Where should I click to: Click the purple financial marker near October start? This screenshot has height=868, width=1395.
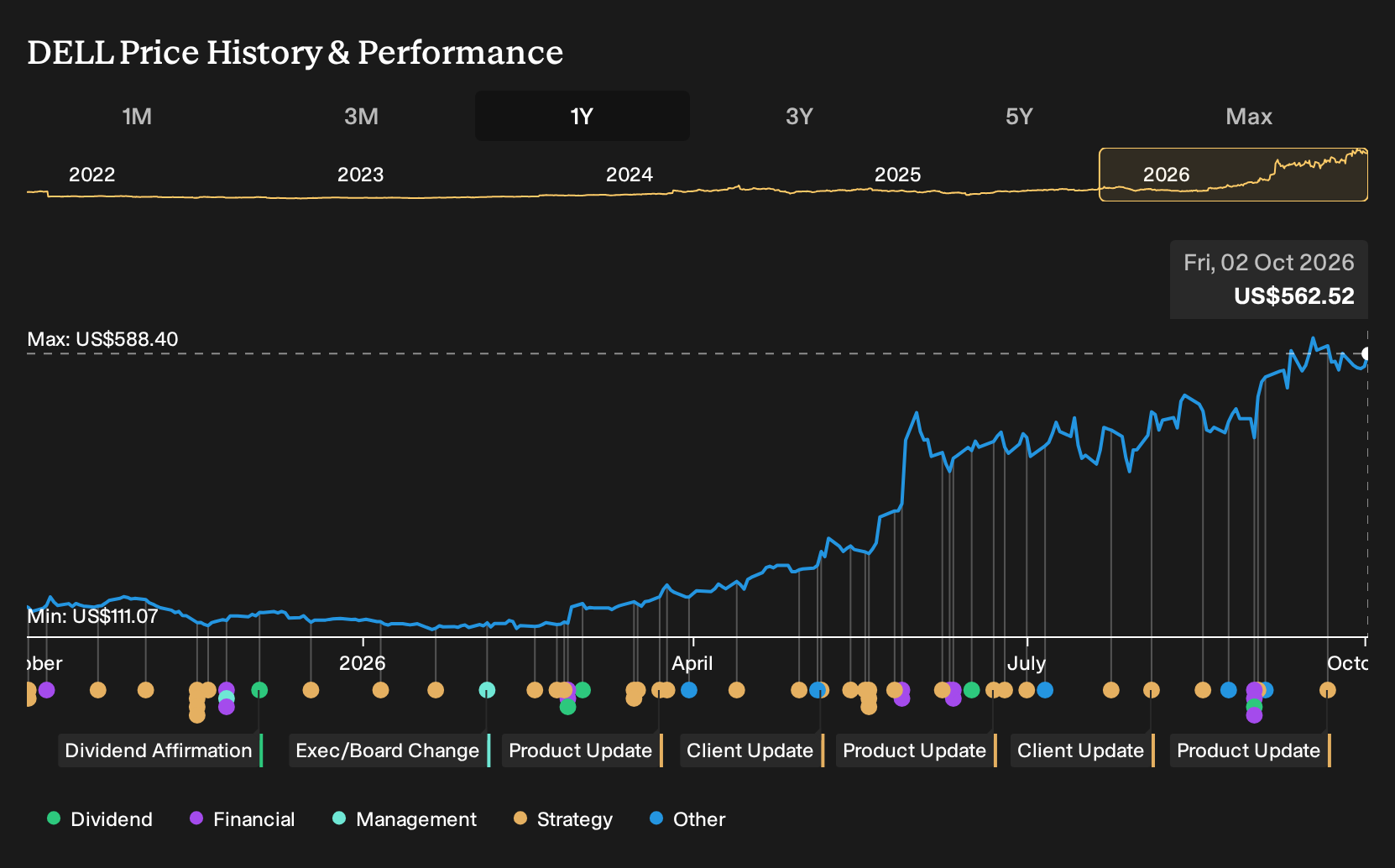click(46, 690)
